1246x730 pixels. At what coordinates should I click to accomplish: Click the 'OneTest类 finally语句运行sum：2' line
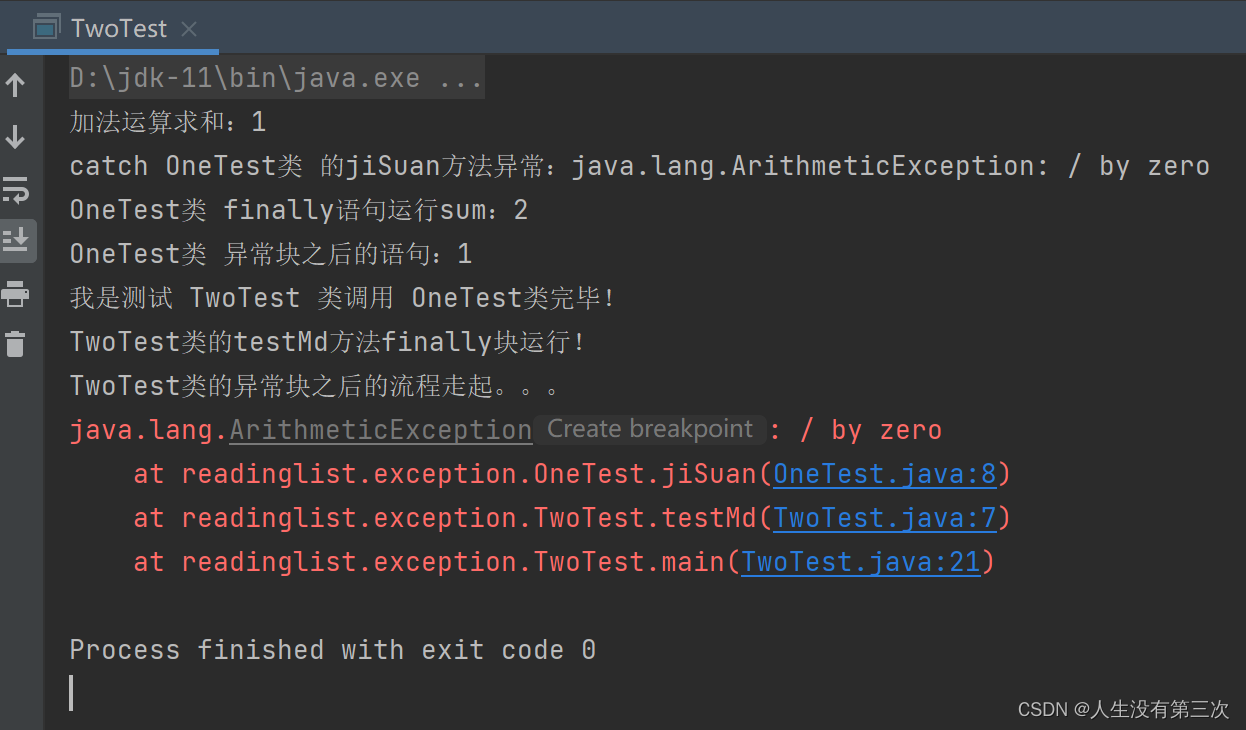pos(299,210)
